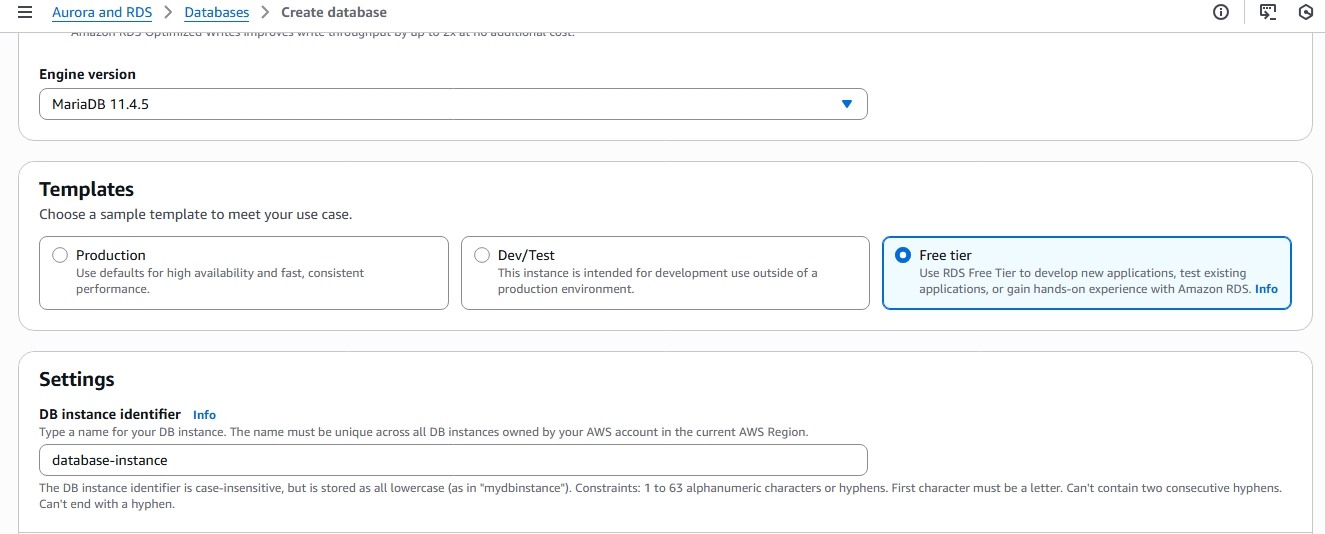Image resolution: width=1325 pixels, height=534 pixels.
Task: Select the Dev/Test template radio button
Action: (482, 255)
